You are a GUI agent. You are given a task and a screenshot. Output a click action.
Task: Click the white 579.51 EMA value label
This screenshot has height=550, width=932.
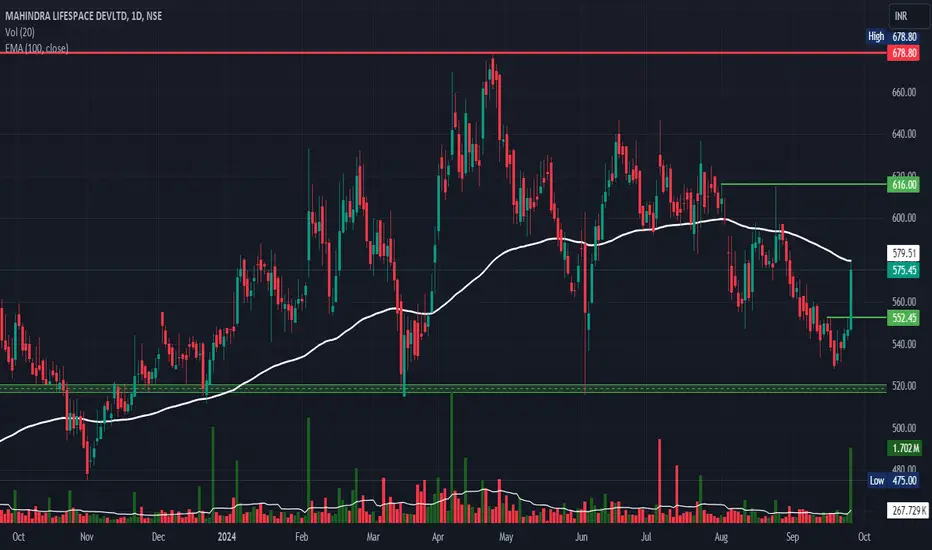[904, 253]
